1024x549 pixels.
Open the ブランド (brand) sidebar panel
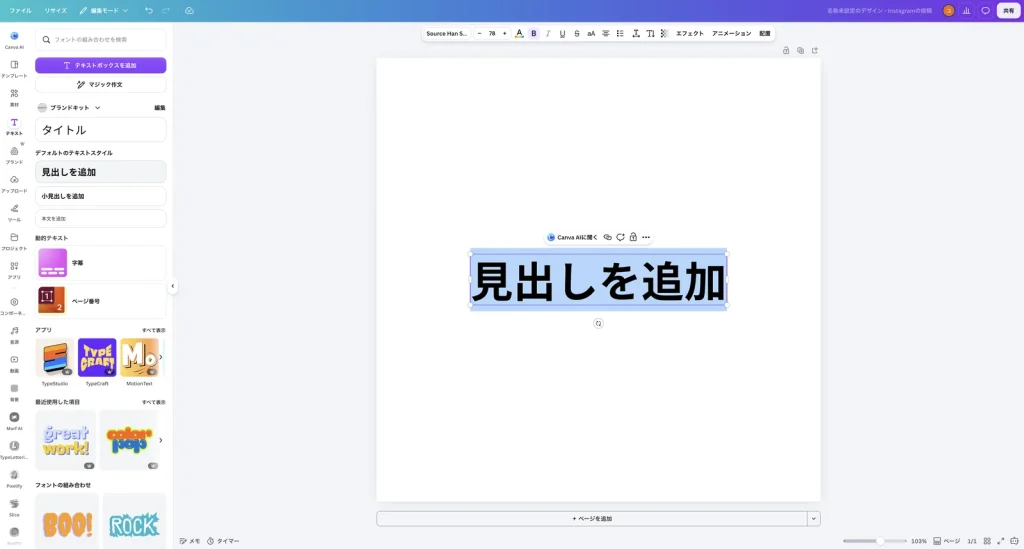(x=14, y=155)
